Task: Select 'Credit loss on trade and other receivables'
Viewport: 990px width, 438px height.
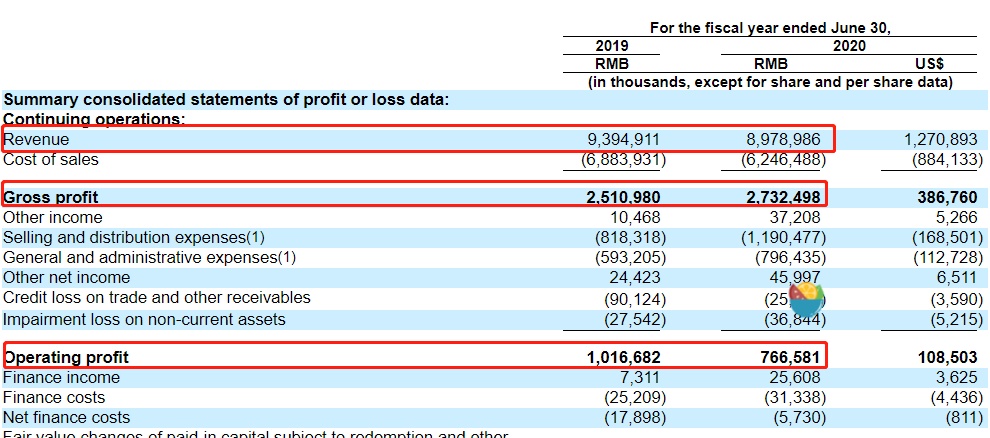Action: point(157,298)
